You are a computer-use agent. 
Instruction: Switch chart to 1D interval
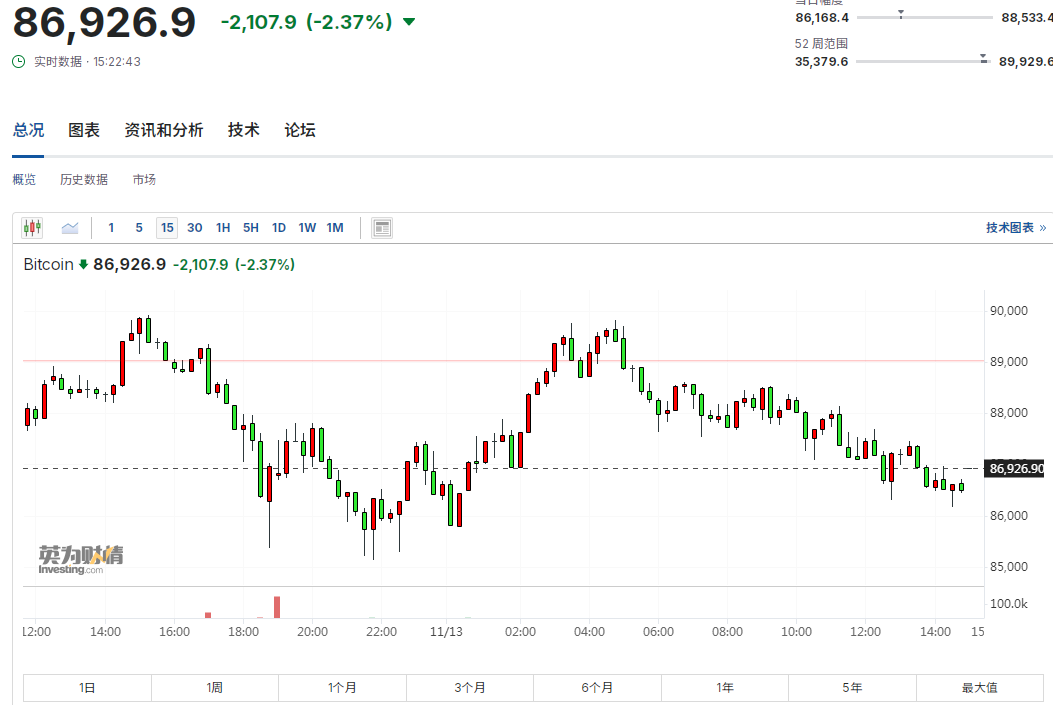[278, 227]
